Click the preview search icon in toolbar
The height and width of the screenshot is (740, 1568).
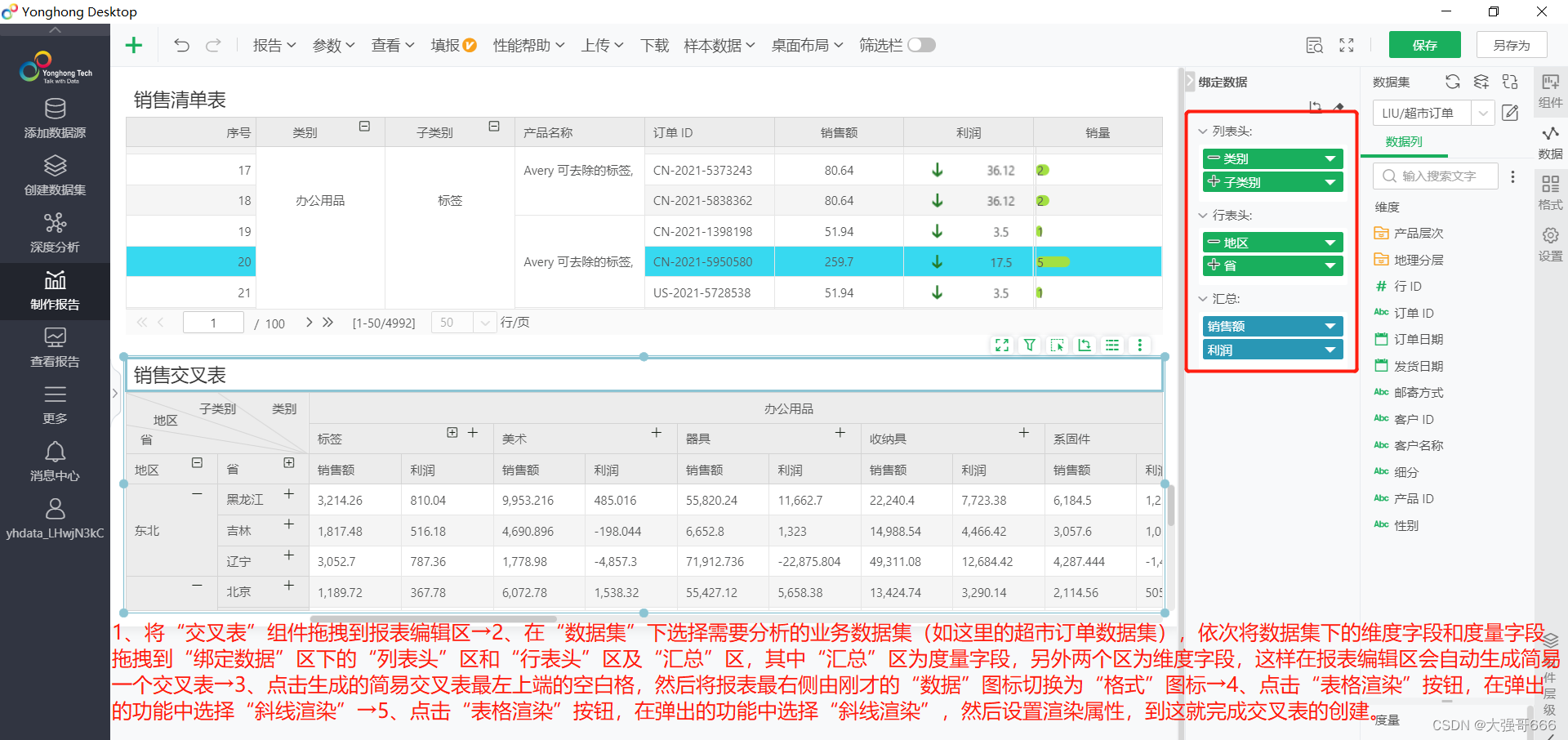pos(1314,45)
